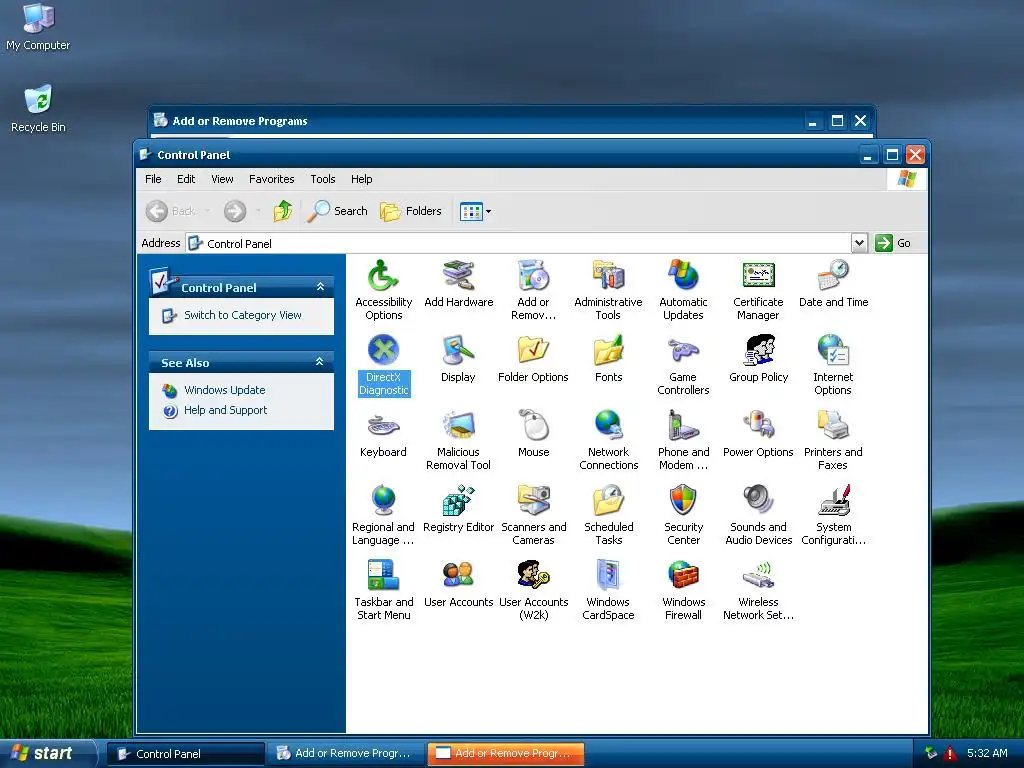Open the Tools menu

pos(323,179)
